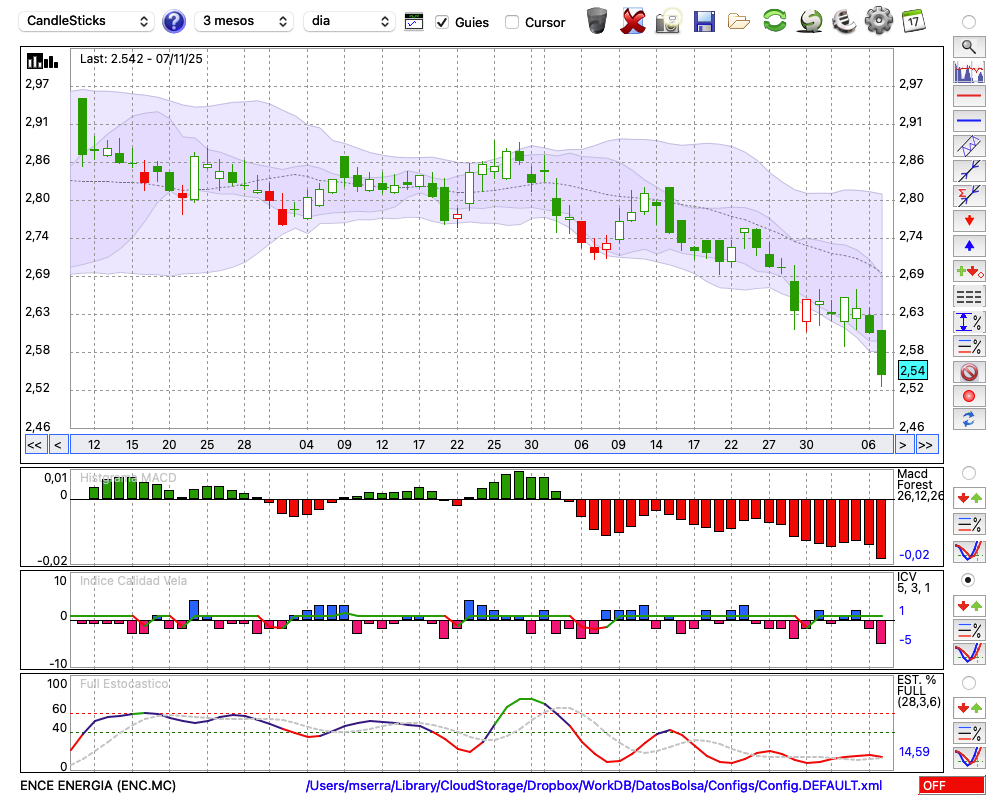Uncheck the Guies checkbox
Viewport: 1000px width, 800px height.
(443, 22)
